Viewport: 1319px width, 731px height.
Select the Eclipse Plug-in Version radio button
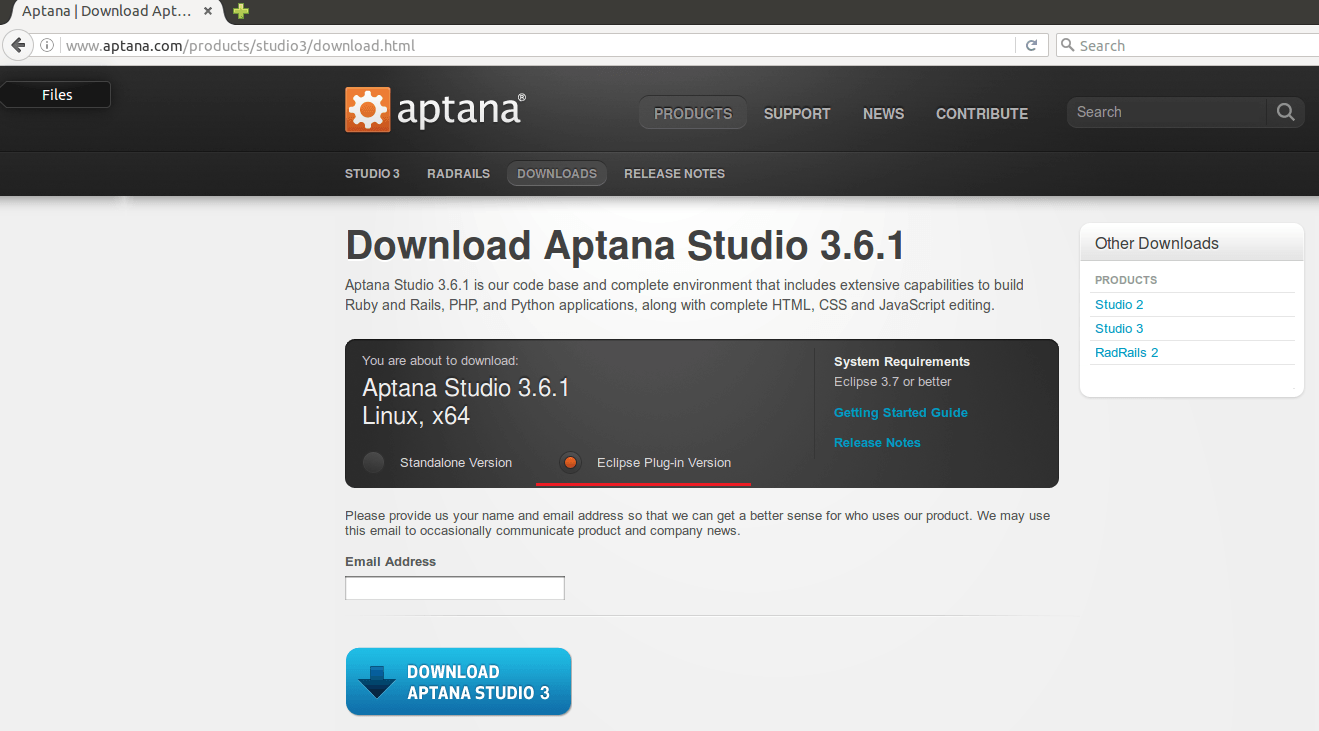pos(570,462)
